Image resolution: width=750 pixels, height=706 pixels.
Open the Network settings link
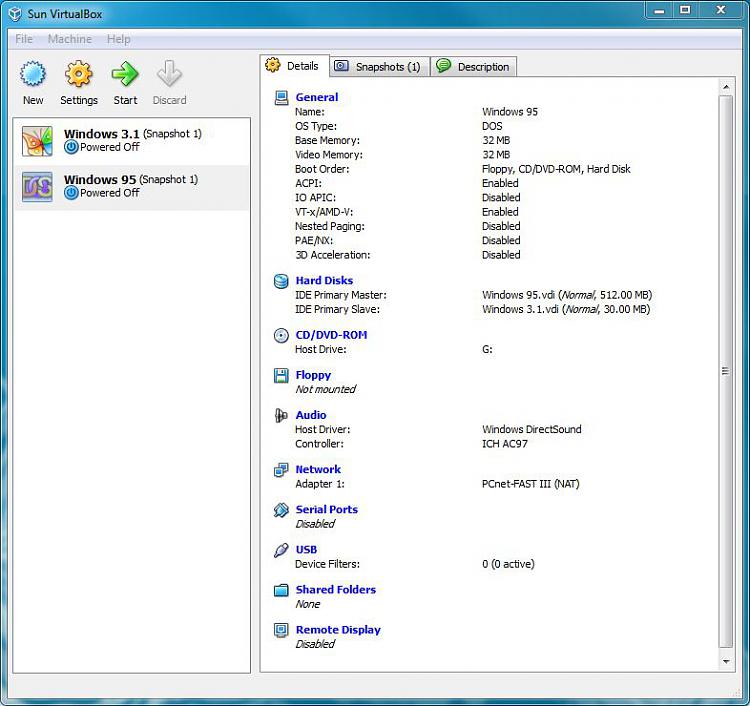coord(318,469)
